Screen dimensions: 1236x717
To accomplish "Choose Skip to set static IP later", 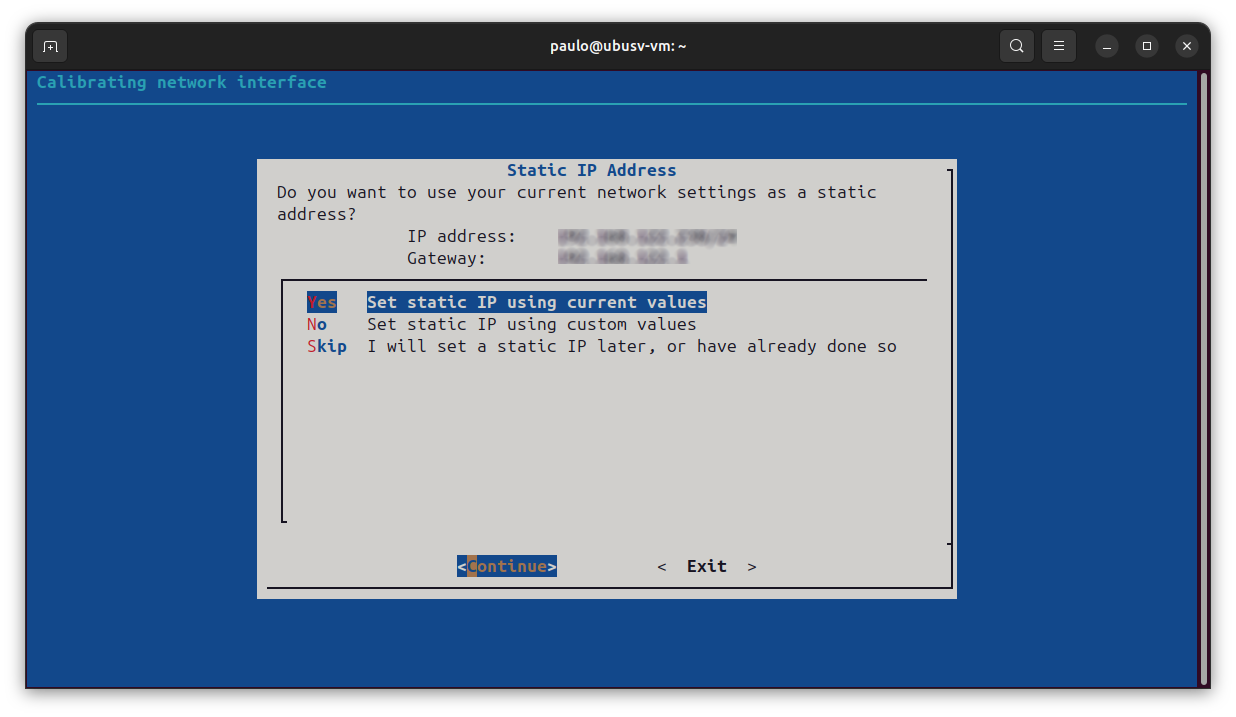I will [326, 345].
